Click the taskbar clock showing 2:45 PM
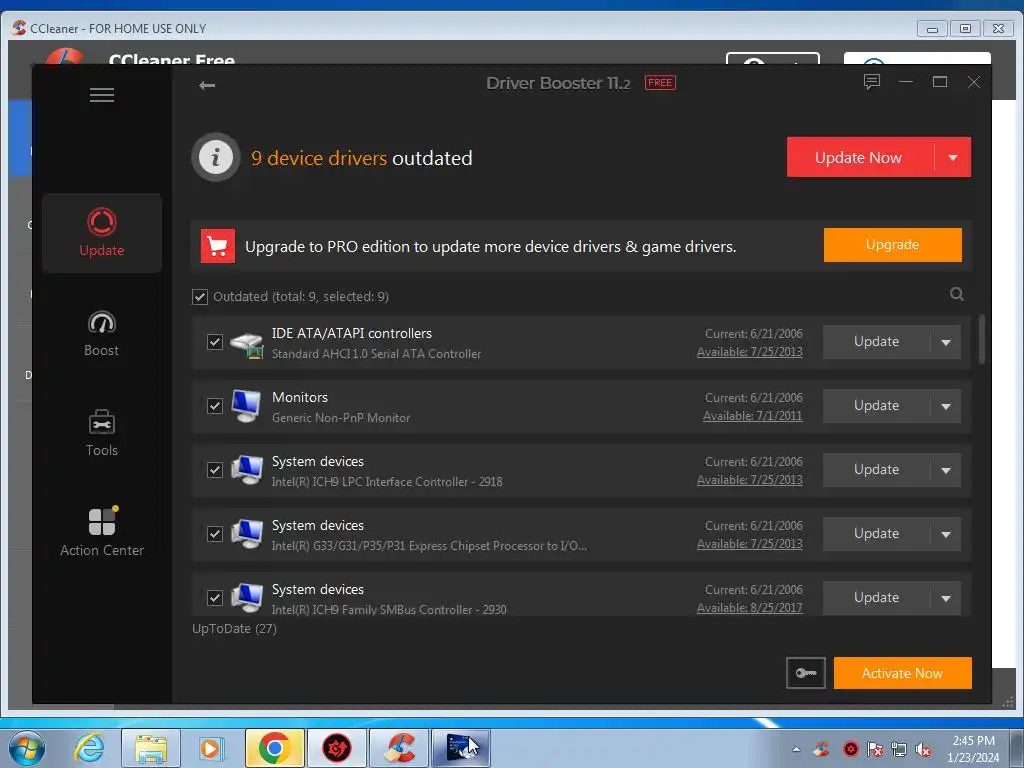 (973, 749)
